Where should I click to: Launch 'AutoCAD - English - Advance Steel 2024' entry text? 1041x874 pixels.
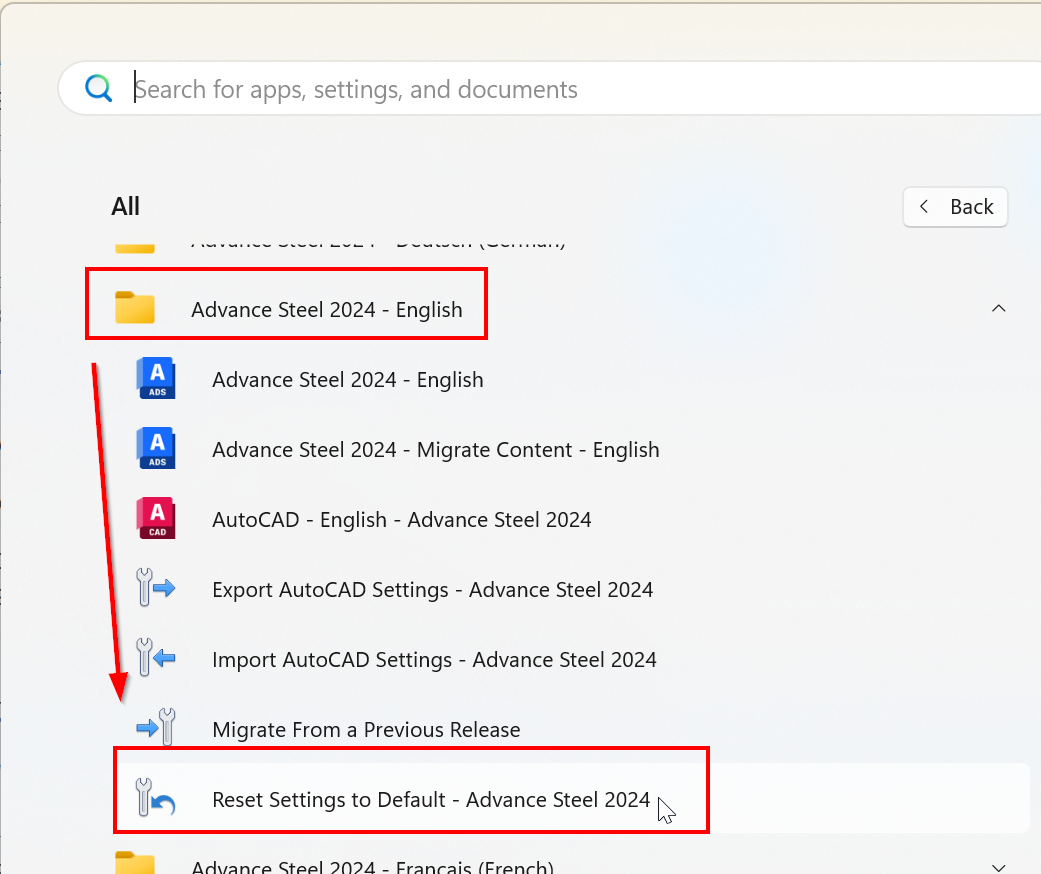(402, 520)
